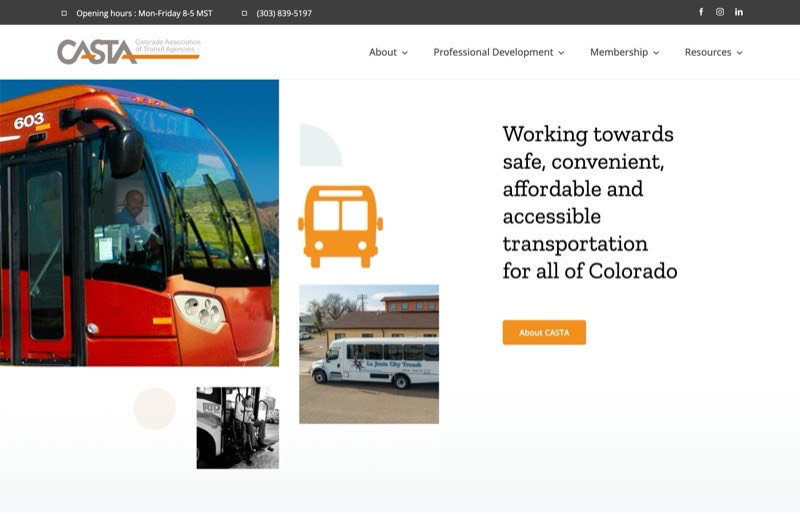Open the LinkedIn social icon
This screenshot has width=800, height=514.
click(x=739, y=12)
